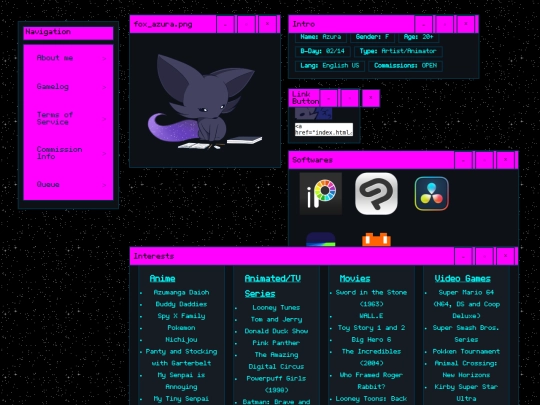
Task: Click the Gender: F tag
Action: tap(372, 37)
